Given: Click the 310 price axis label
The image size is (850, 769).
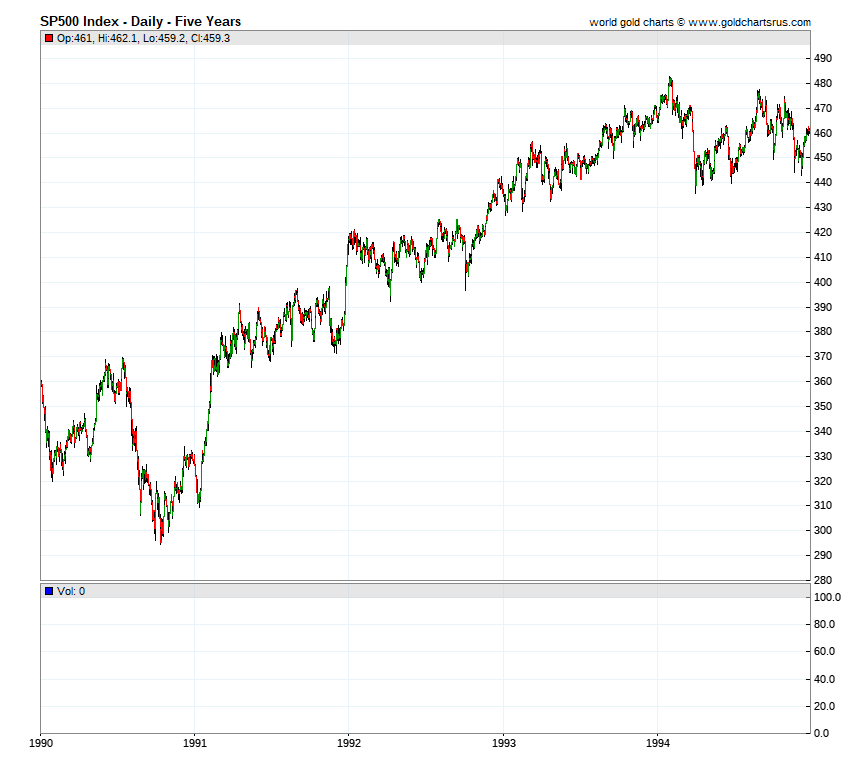Looking at the screenshot, I should (823, 506).
